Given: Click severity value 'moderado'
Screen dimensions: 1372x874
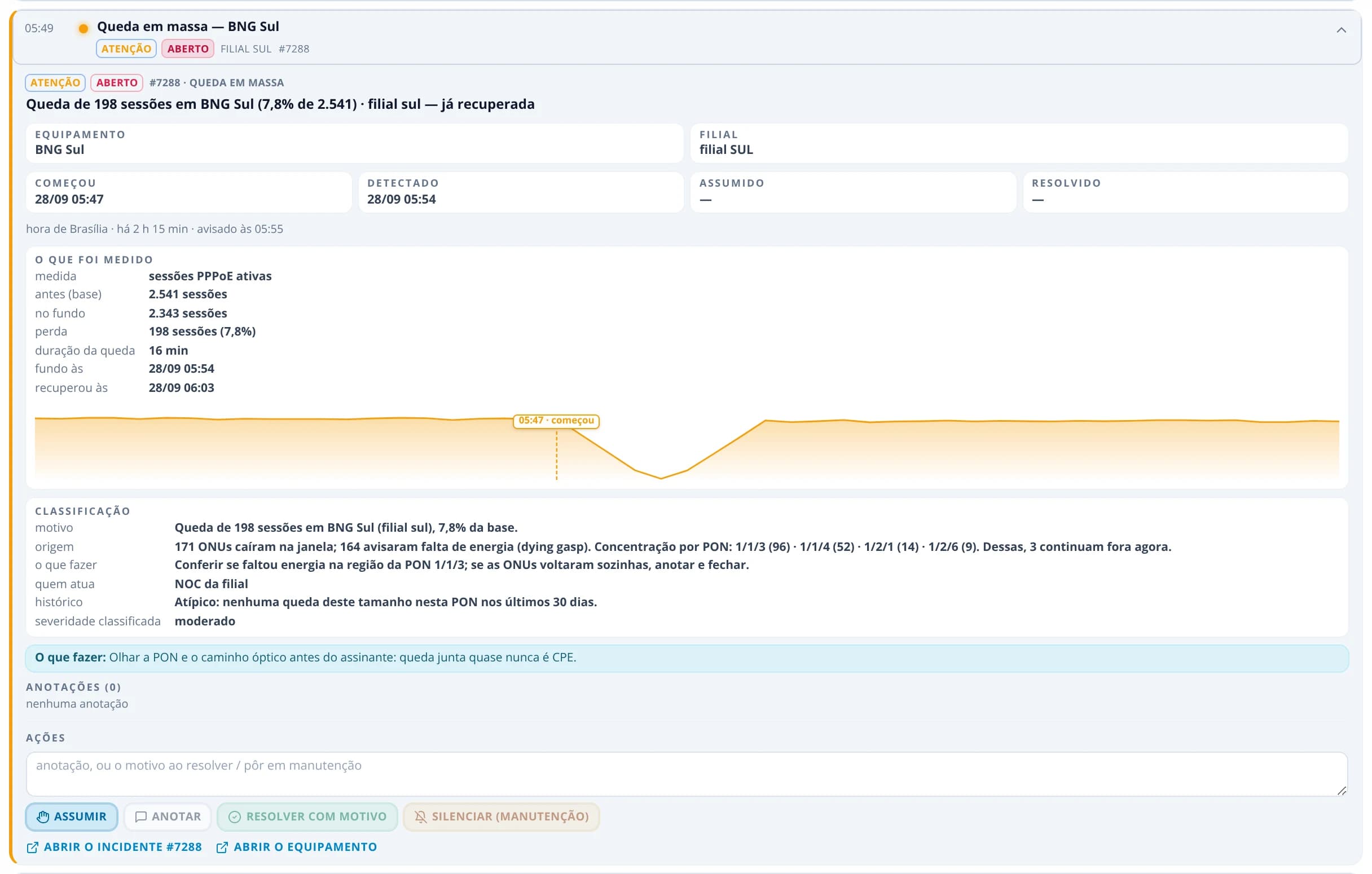Looking at the screenshot, I should (205, 621).
